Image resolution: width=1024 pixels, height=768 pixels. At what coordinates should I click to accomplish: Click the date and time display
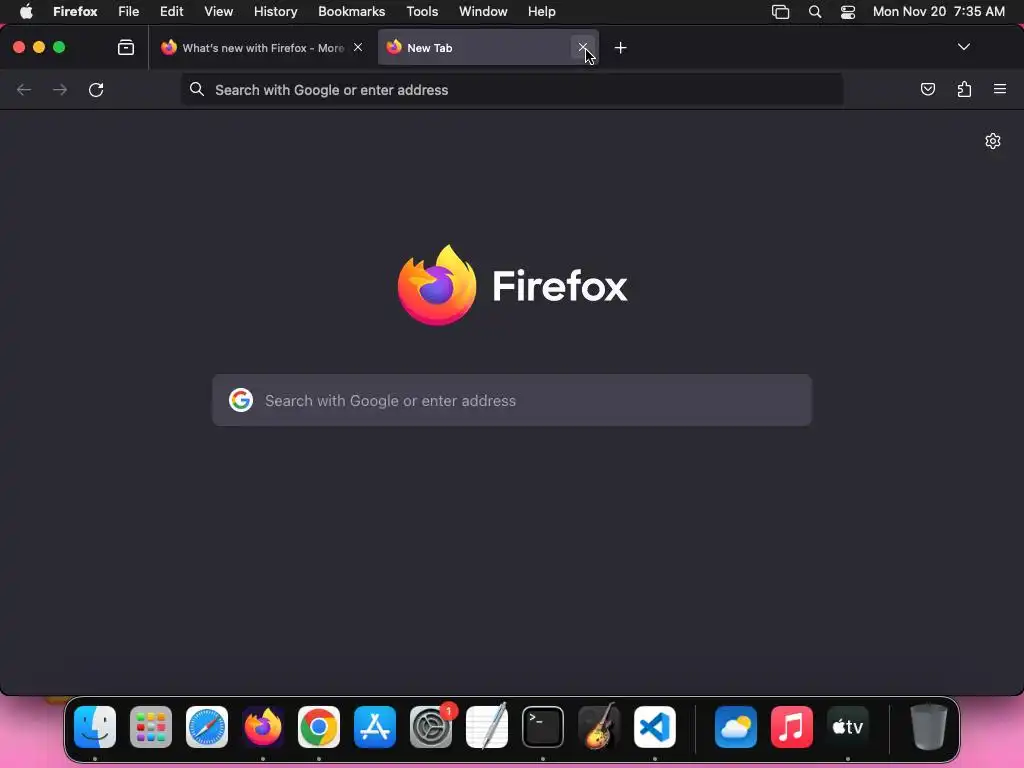[938, 12]
